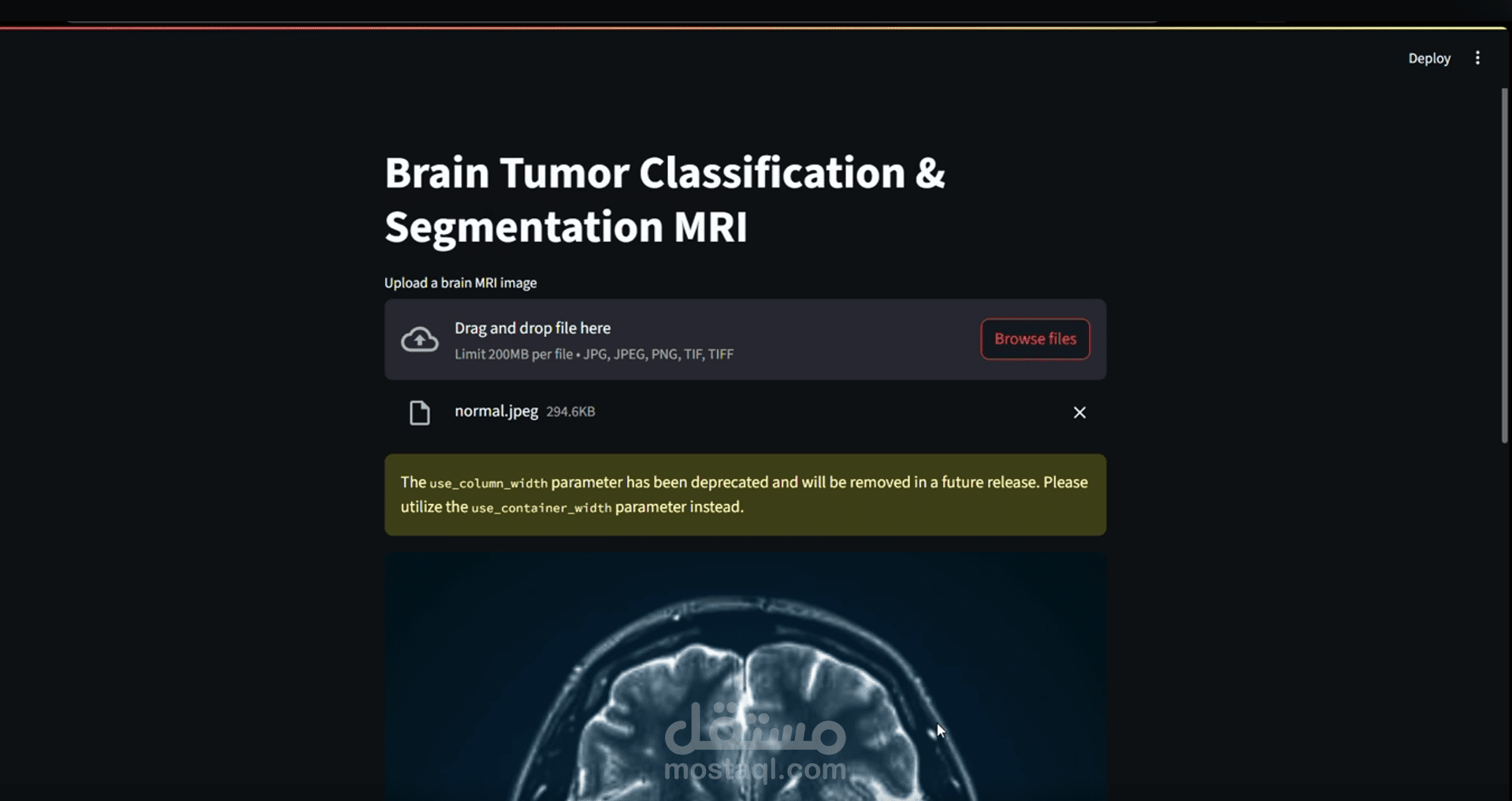The image size is (1512, 801).
Task: Click the cloud upload icon
Action: [x=419, y=339]
